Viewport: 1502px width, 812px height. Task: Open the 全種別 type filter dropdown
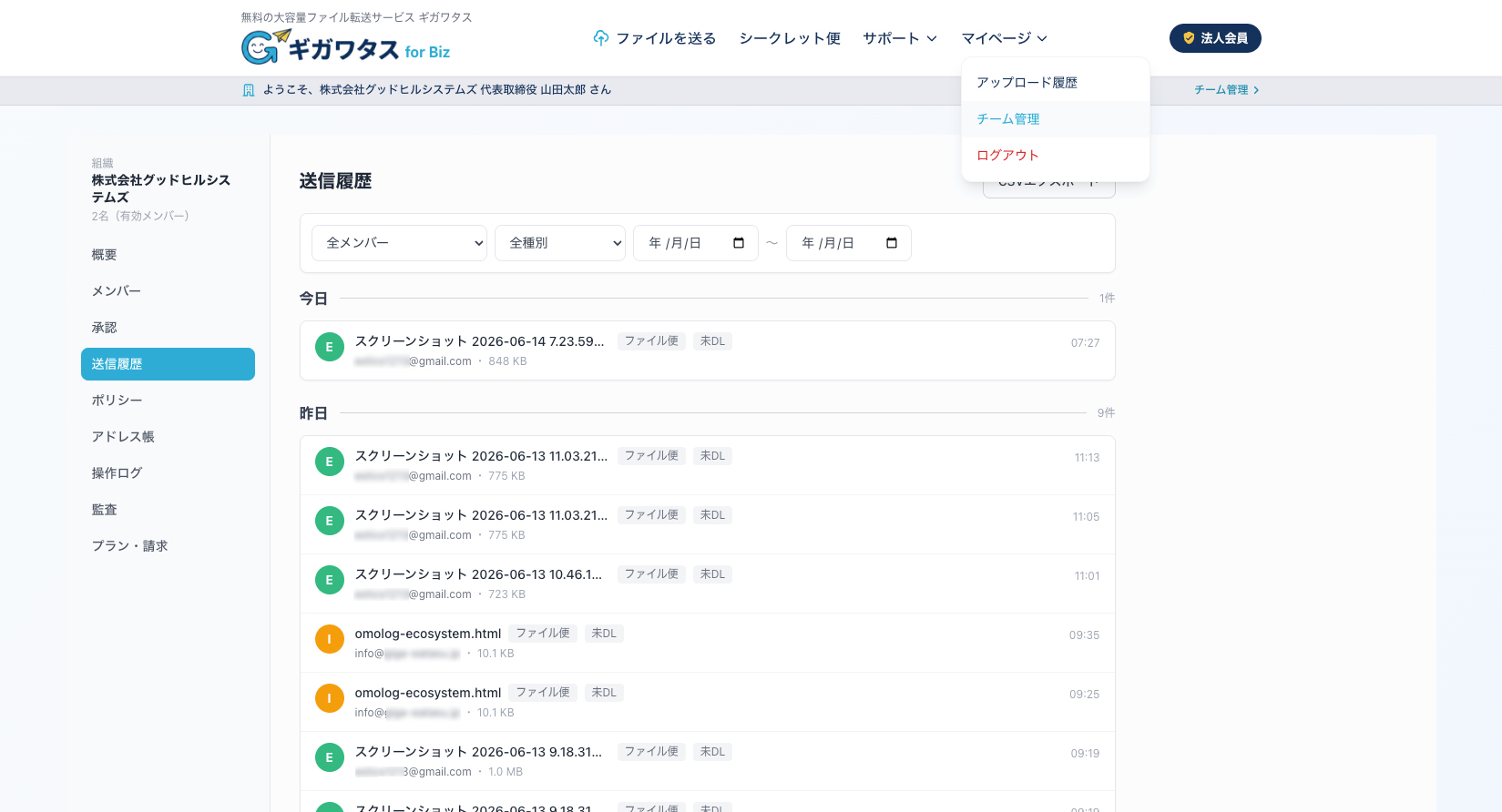[x=560, y=243]
